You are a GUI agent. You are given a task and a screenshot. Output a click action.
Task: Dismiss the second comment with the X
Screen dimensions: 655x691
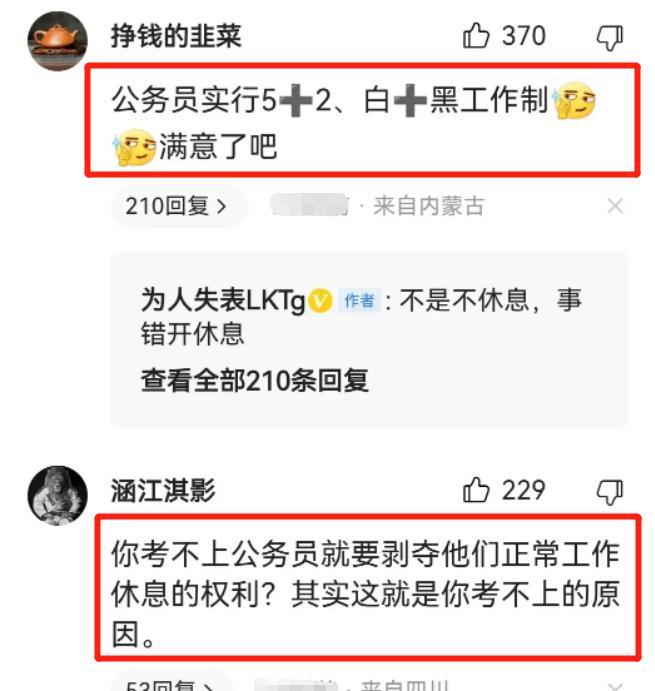point(615,687)
